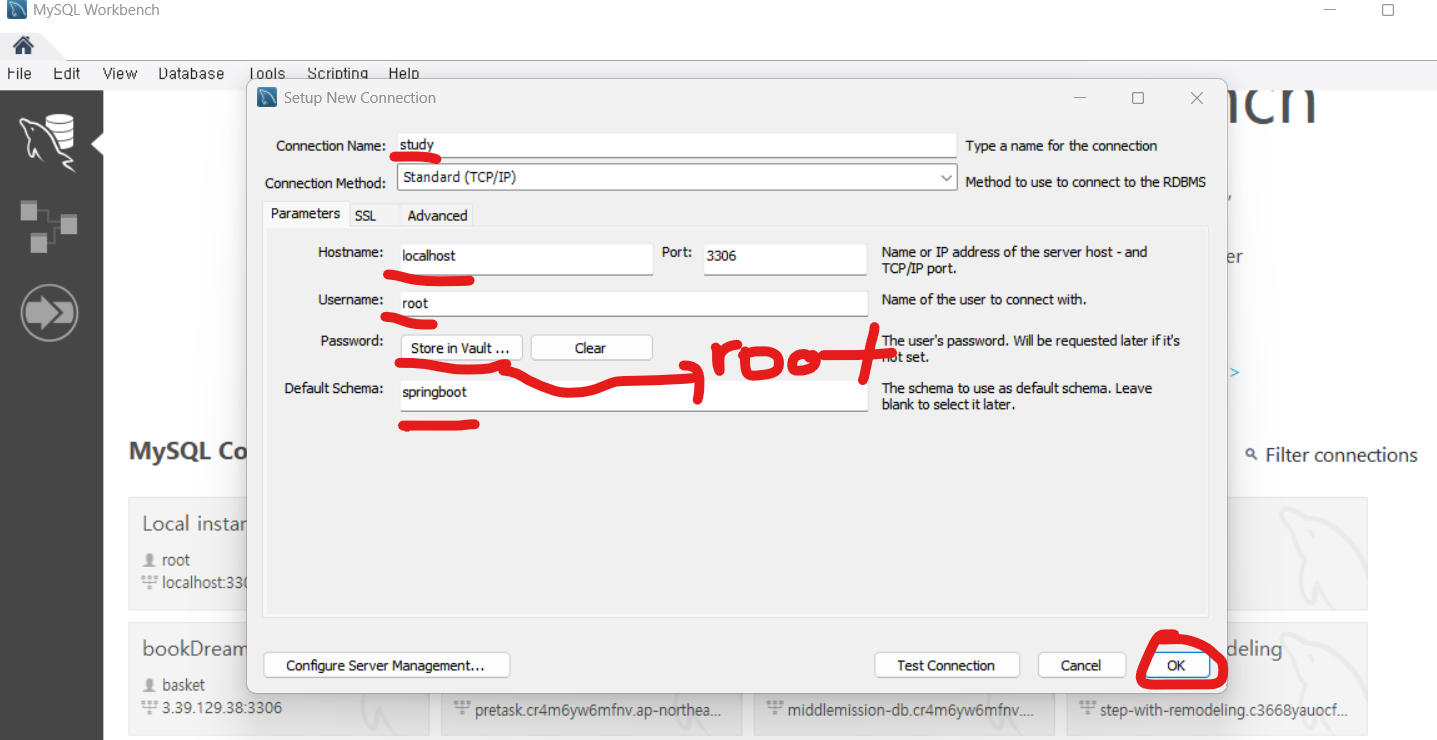This screenshot has height=740, width=1437.
Task: Switch to the Advanced tab
Action: (x=437, y=215)
